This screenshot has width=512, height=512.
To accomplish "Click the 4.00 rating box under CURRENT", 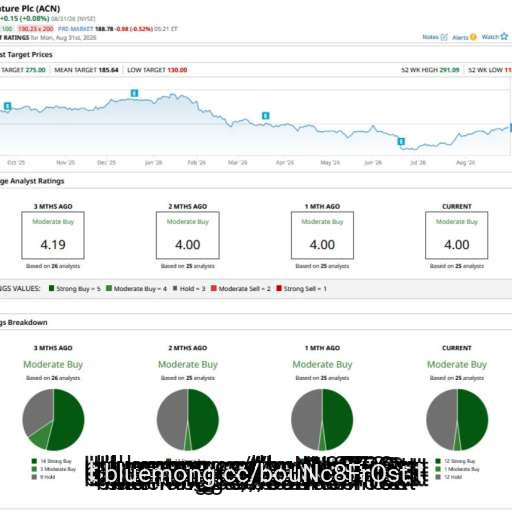I will [x=457, y=235].
